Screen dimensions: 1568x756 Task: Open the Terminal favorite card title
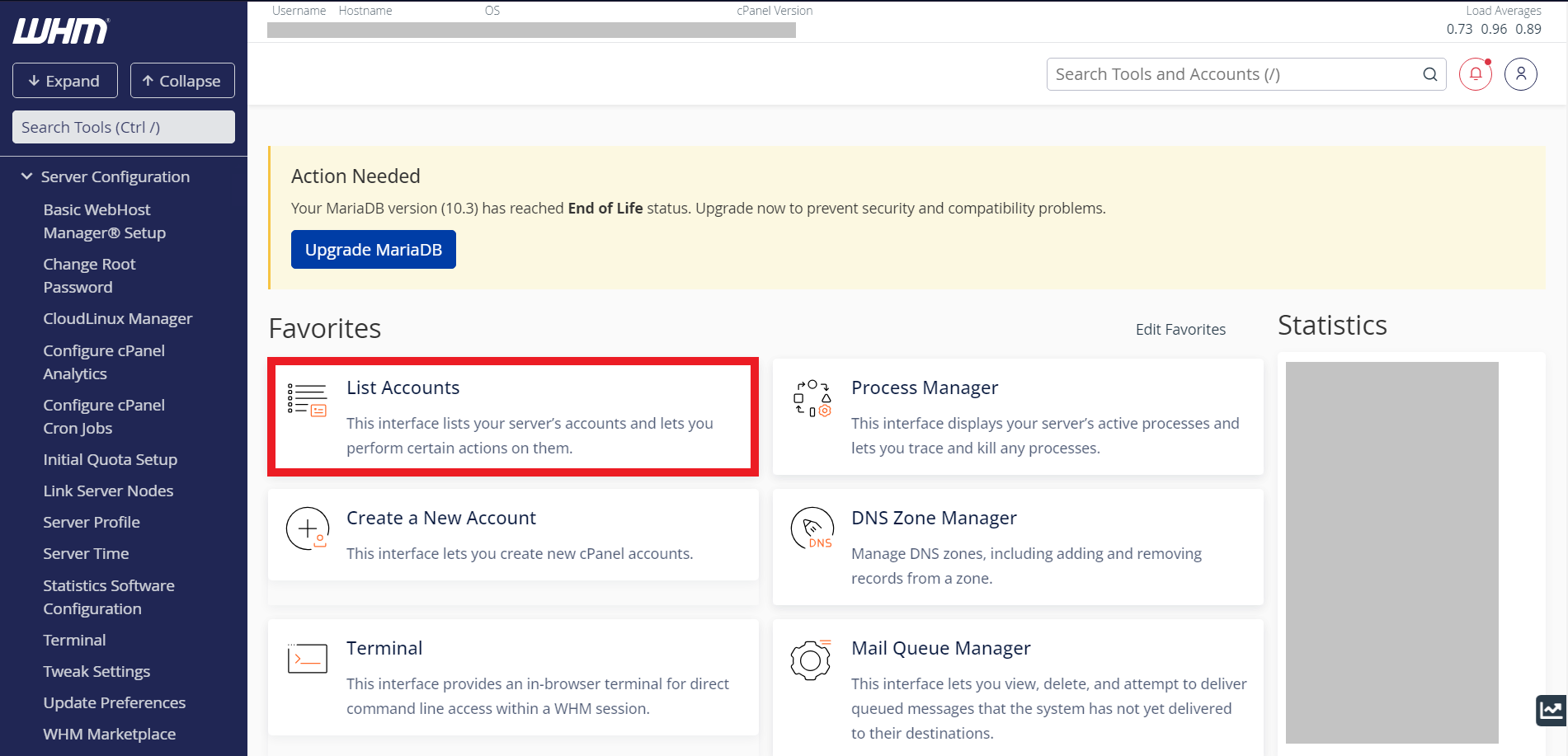click(384, 648)
